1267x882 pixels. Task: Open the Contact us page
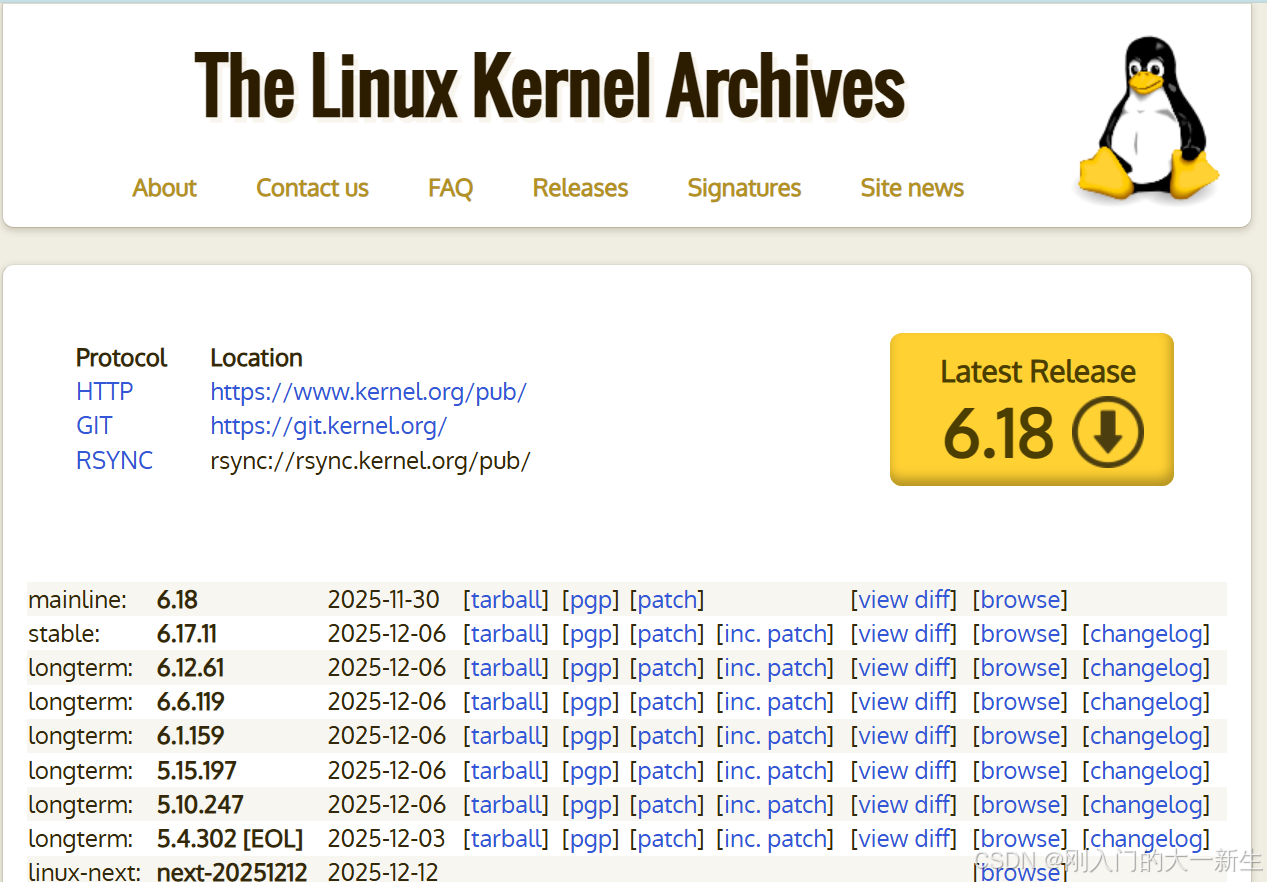[312, 188]
